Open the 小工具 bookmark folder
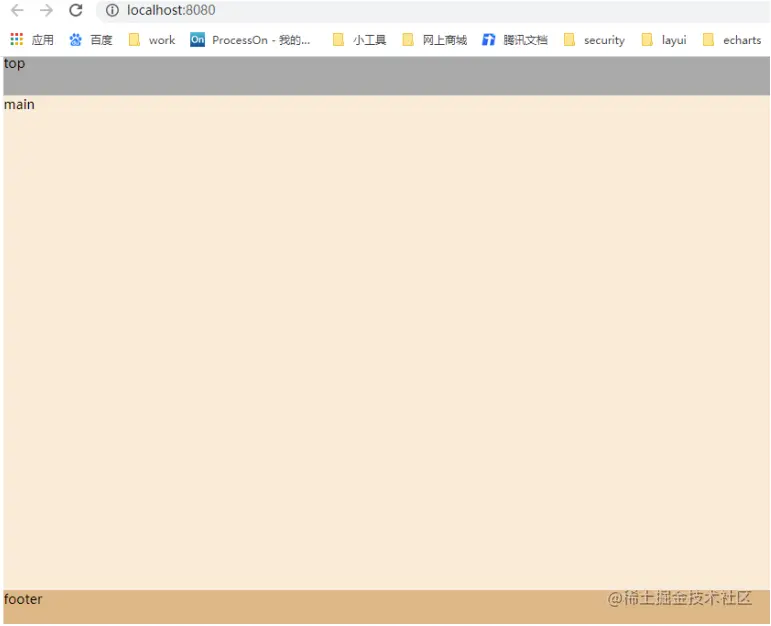Image resolution: width=771 pixels, height=626 pixels. pos(359,40)
